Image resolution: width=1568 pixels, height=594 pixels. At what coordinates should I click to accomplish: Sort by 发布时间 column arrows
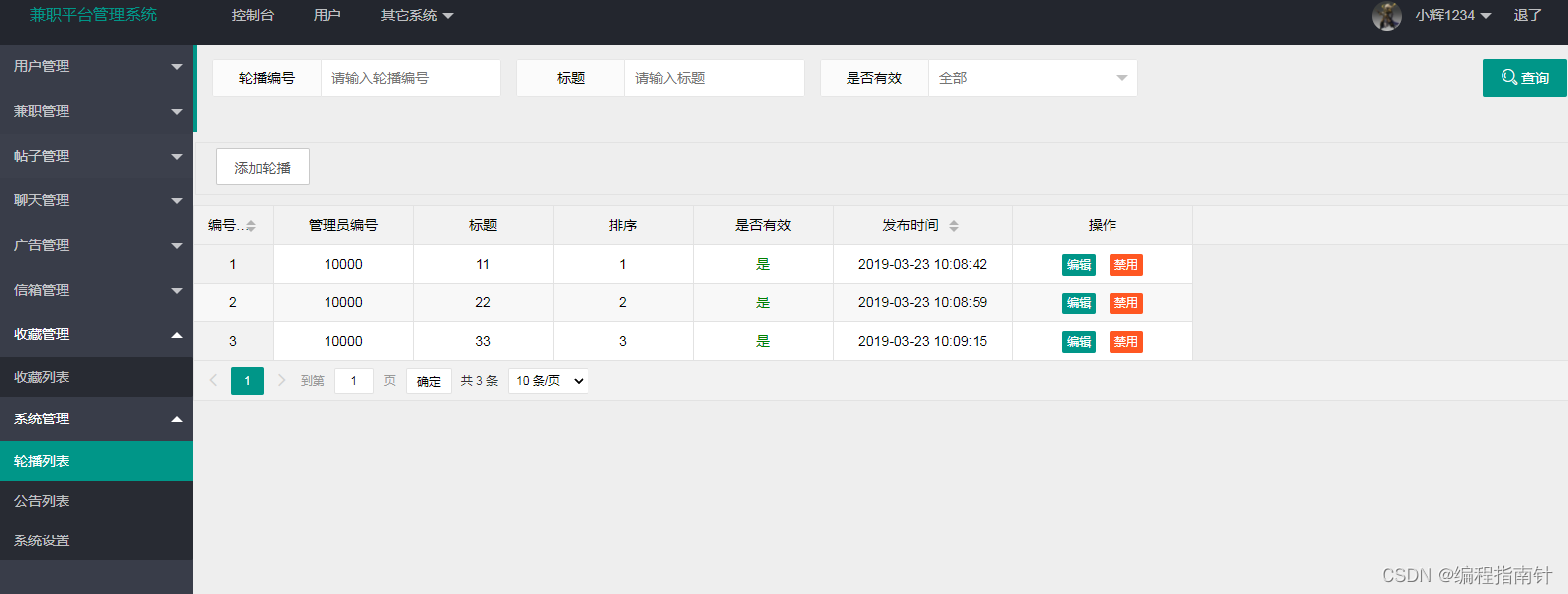[x=954, y=226]
